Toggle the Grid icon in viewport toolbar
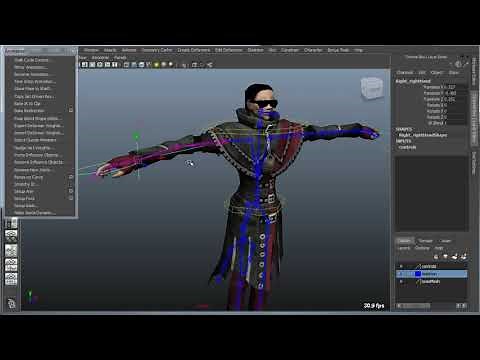Image resolution: width=480 pixels, height=360 pixels. point(126,65)
